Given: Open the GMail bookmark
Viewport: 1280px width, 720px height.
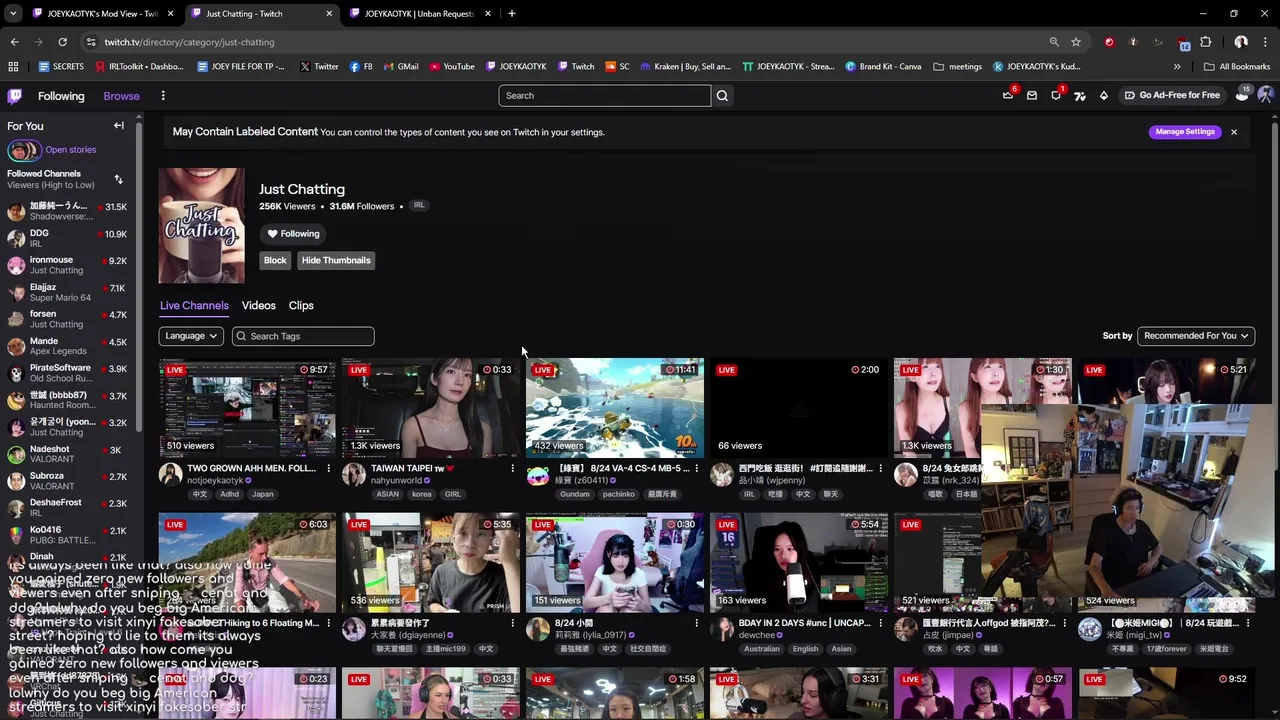Looking at the screenshot, I should tap(400, 67).
